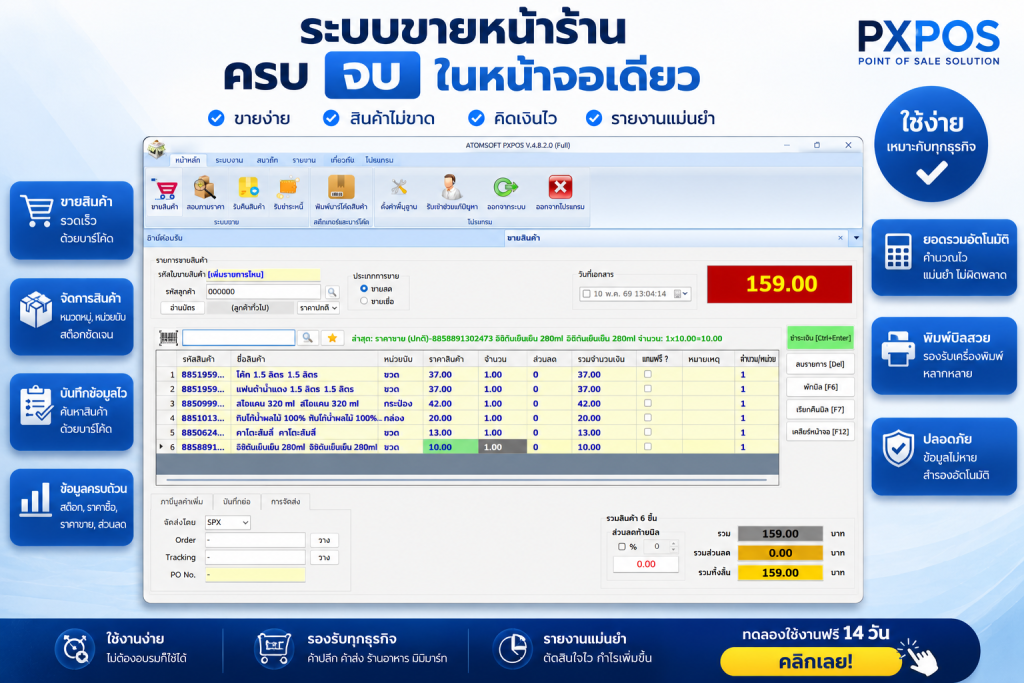Open the ราคาปกติ price level dropdown
Viewport: 1024px width, 683px height.
pyautogui.click(x=318, y=308)
